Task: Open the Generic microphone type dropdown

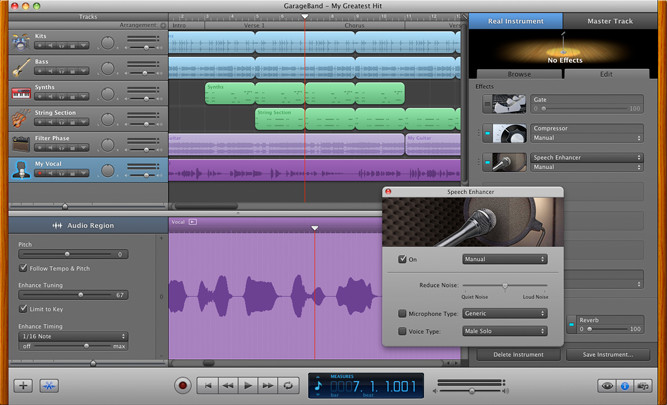Action: 505,314
